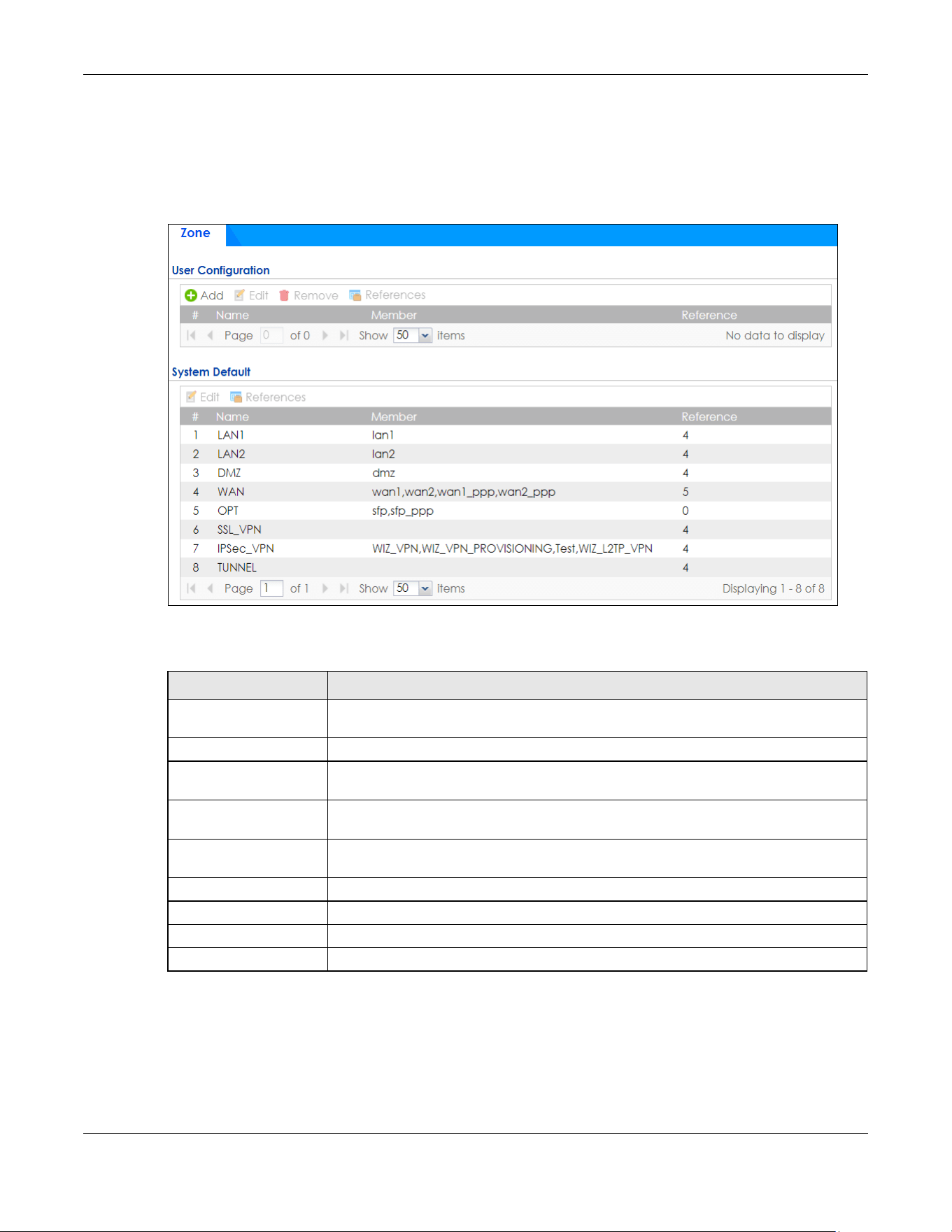Sort by Reference column in User Configuration
Viewport: 952px width, 1232px height.
click(709, 315)
